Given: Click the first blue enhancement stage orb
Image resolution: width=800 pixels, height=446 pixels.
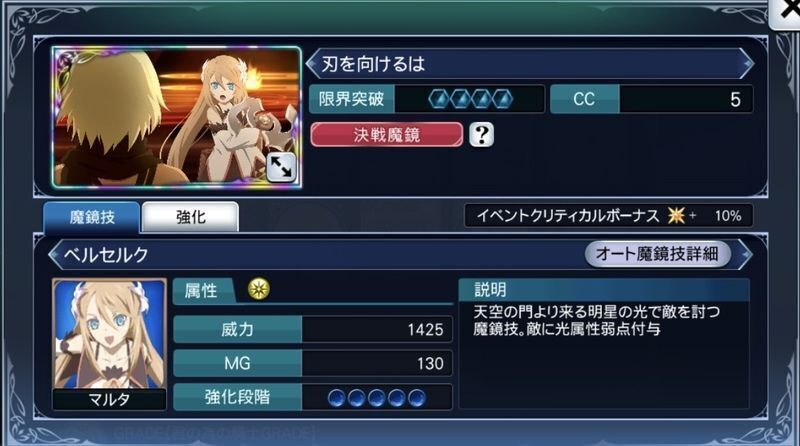Looking at the screenshot, I should (x=336, y=398).
